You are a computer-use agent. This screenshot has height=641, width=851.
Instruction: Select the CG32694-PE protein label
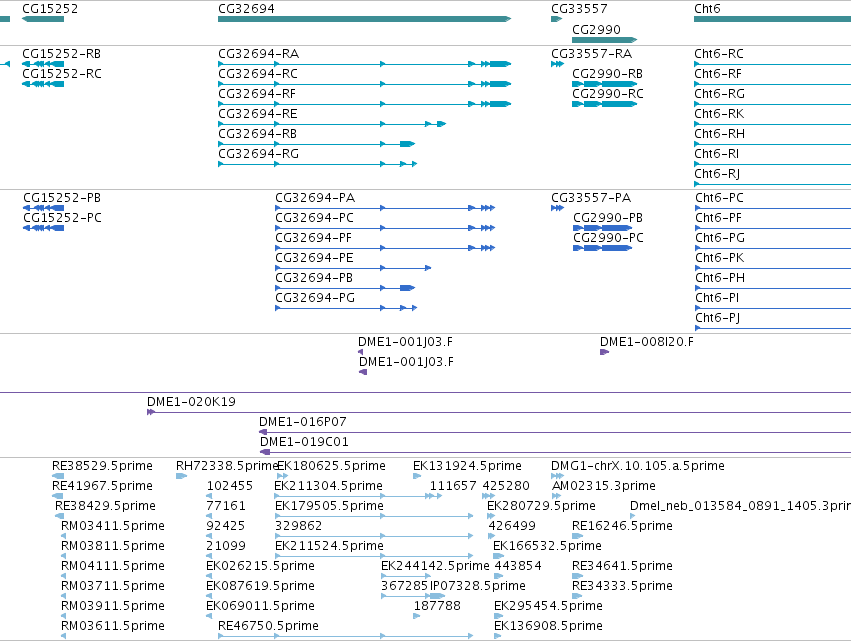314,258
